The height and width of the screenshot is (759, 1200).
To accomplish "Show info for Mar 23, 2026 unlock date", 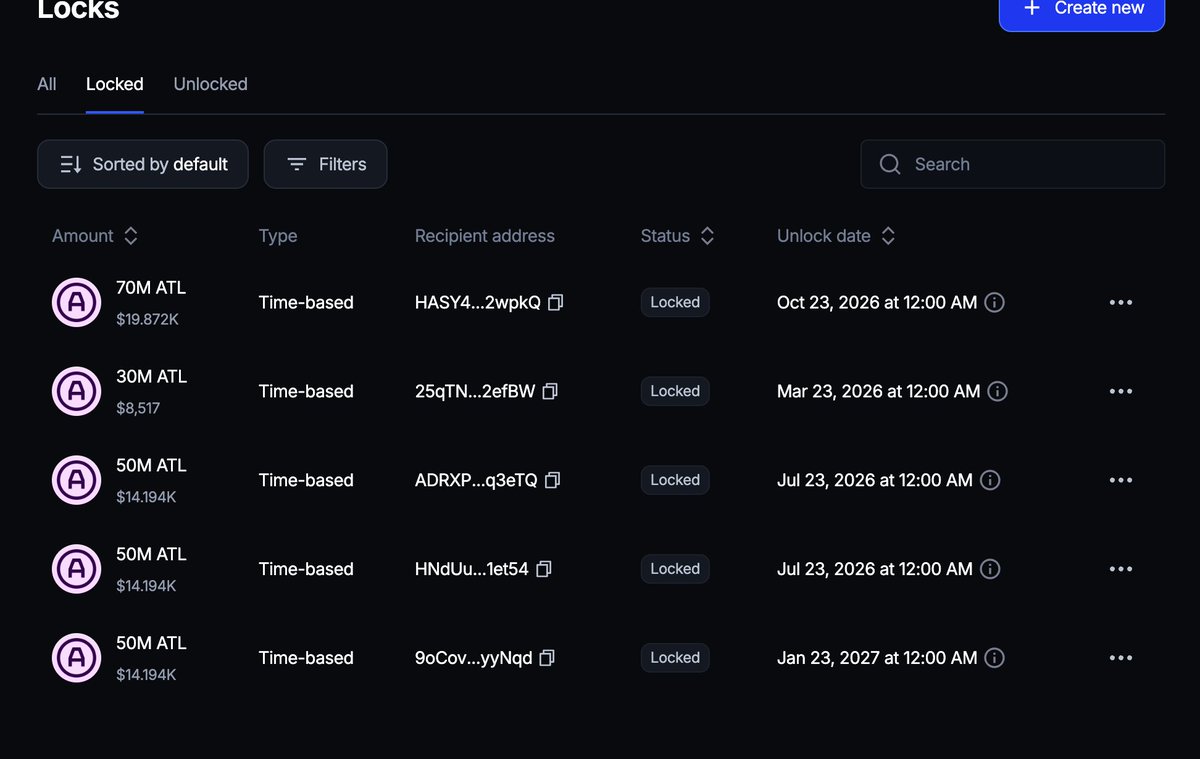I will (997, 391).
